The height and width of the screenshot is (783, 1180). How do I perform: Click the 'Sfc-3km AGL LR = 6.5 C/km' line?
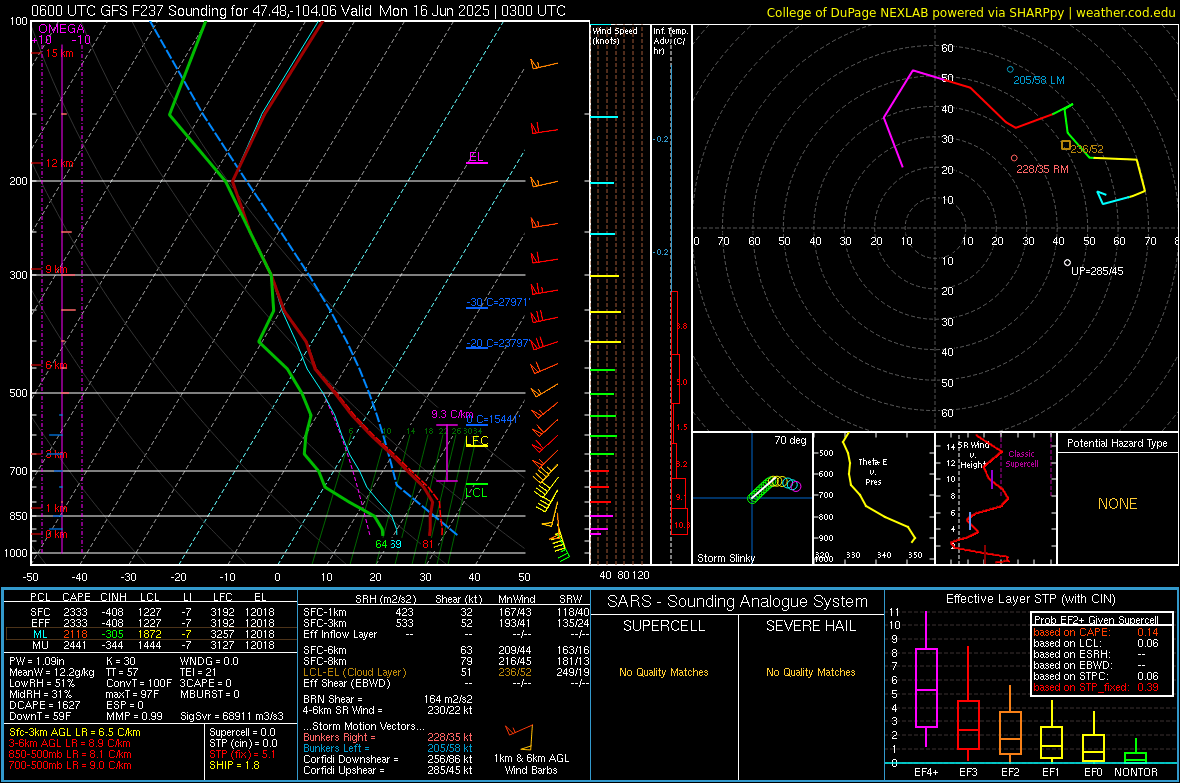tap(75, 732)
